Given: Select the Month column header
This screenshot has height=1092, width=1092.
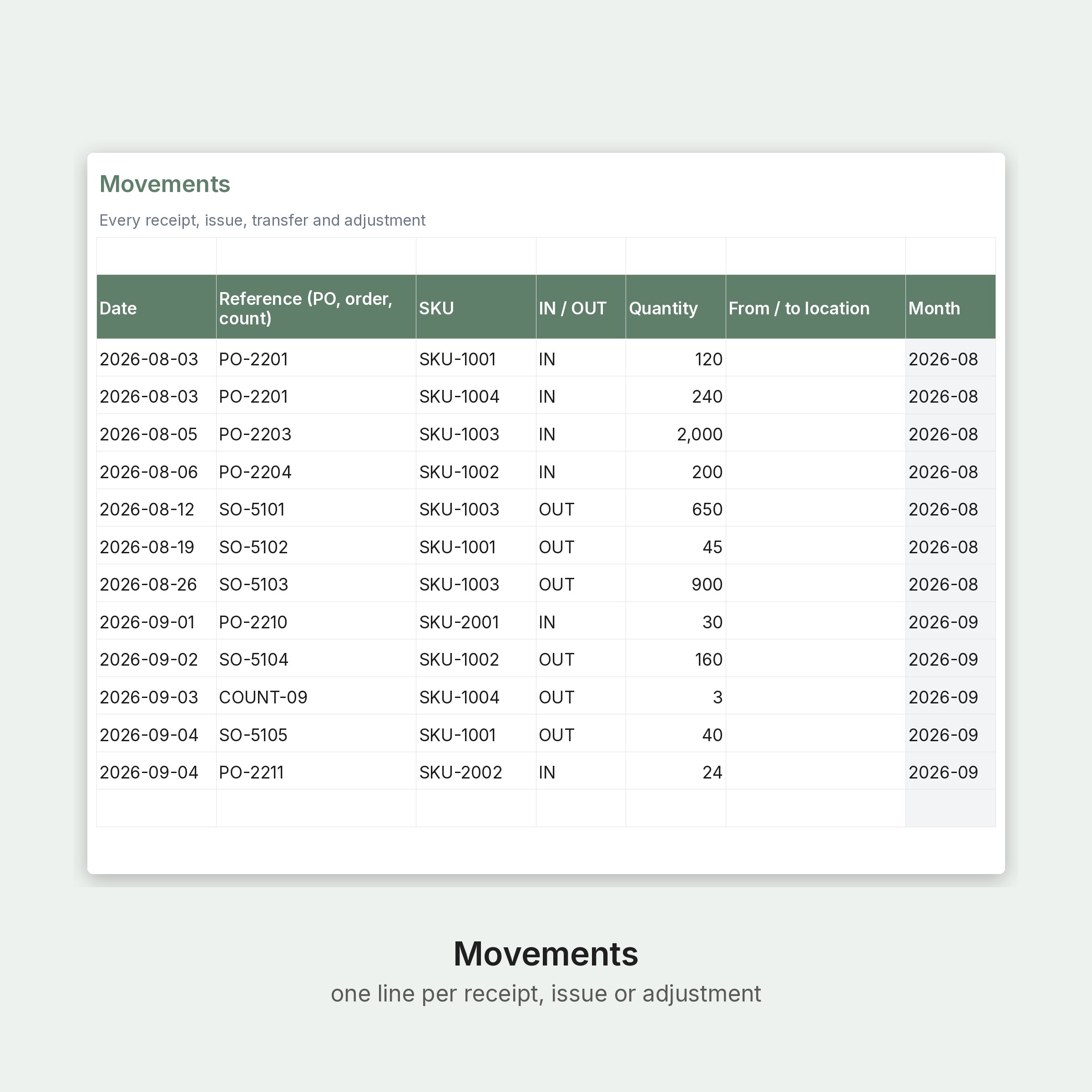Looking at the screenshot, I should coord(950,307).
